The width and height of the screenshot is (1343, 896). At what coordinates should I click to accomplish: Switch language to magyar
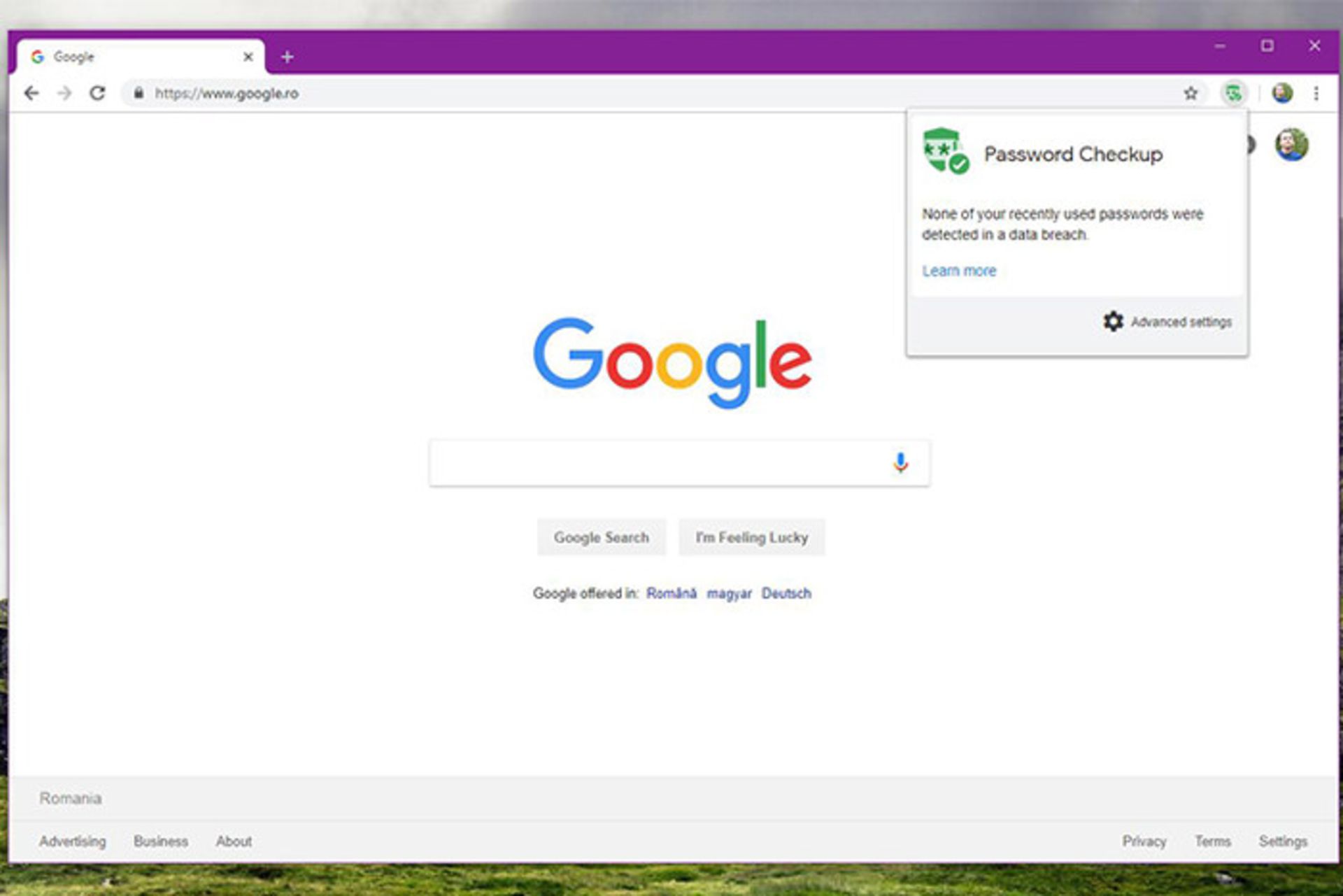[x=729, y=593]
